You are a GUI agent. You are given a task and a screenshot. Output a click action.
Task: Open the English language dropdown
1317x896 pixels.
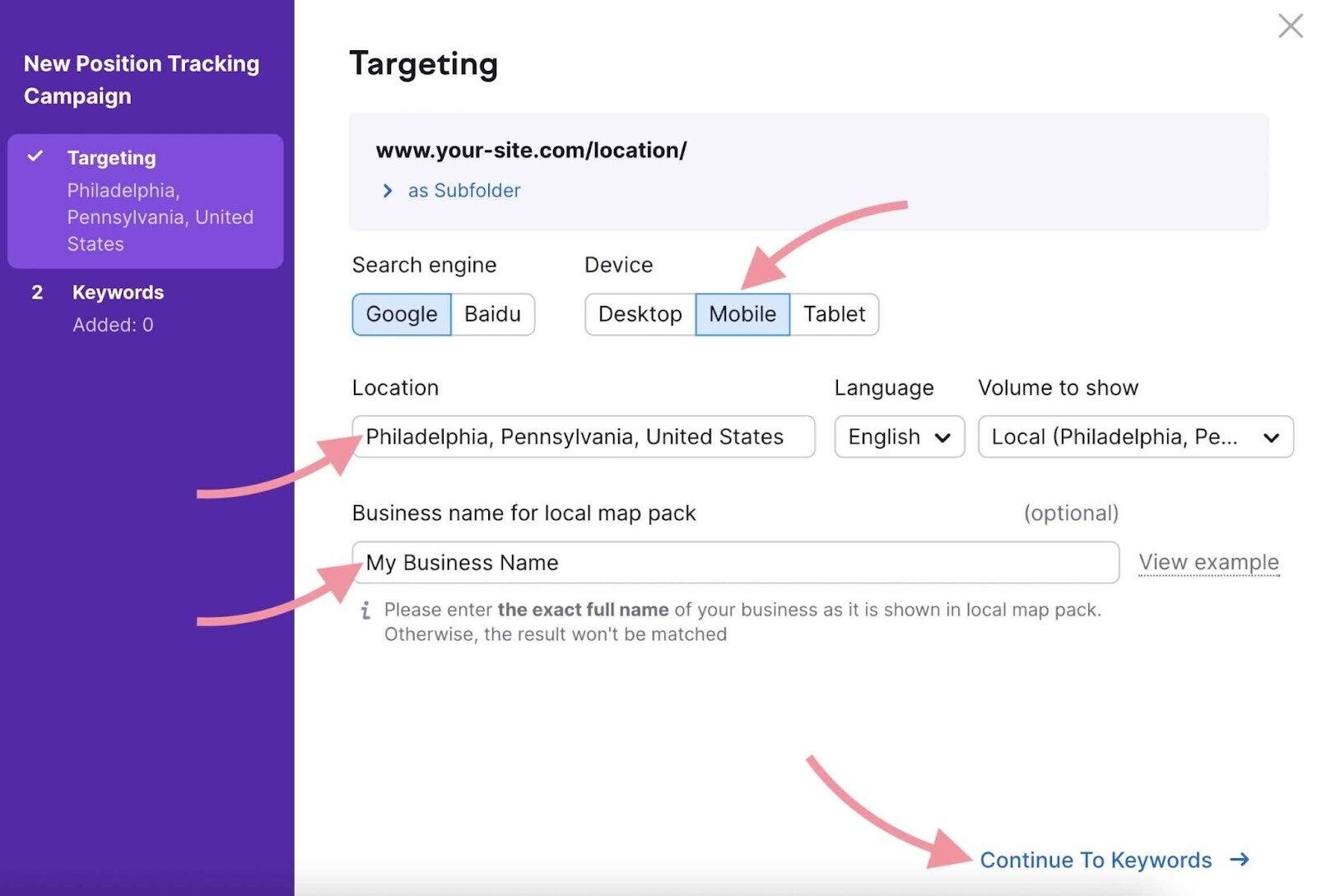899,437
